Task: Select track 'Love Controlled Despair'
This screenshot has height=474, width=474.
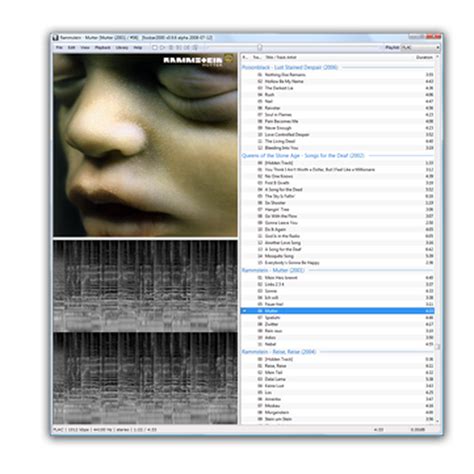Action: [x=337, y=135]
